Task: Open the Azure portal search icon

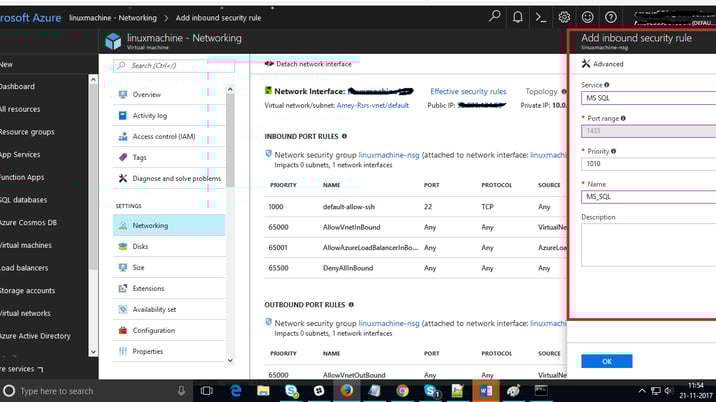Action: click(494, 17)
